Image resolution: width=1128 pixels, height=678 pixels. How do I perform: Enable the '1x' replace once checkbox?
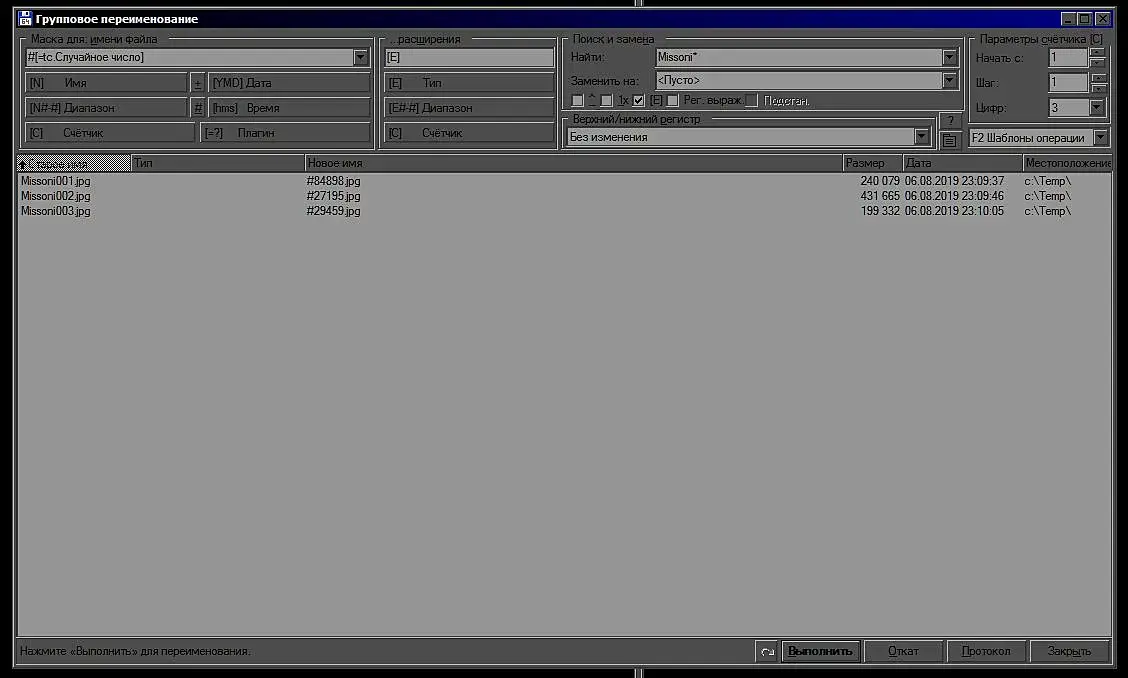(606, 101)
